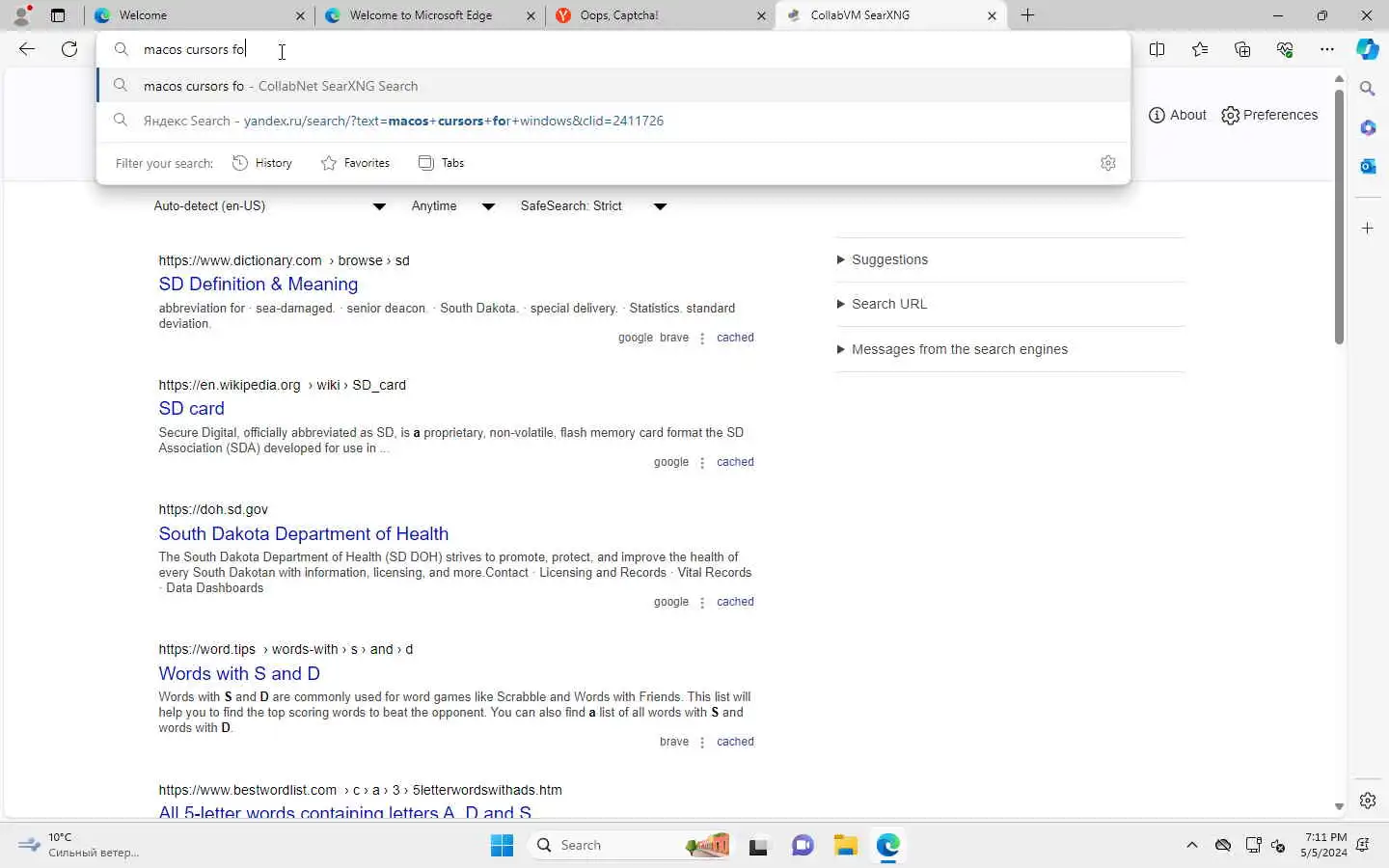Open SafeSearch: Strict dropdown
The height and width of the screenshot is (868, 1389).
pyautogui.click(x=593, y=205)
